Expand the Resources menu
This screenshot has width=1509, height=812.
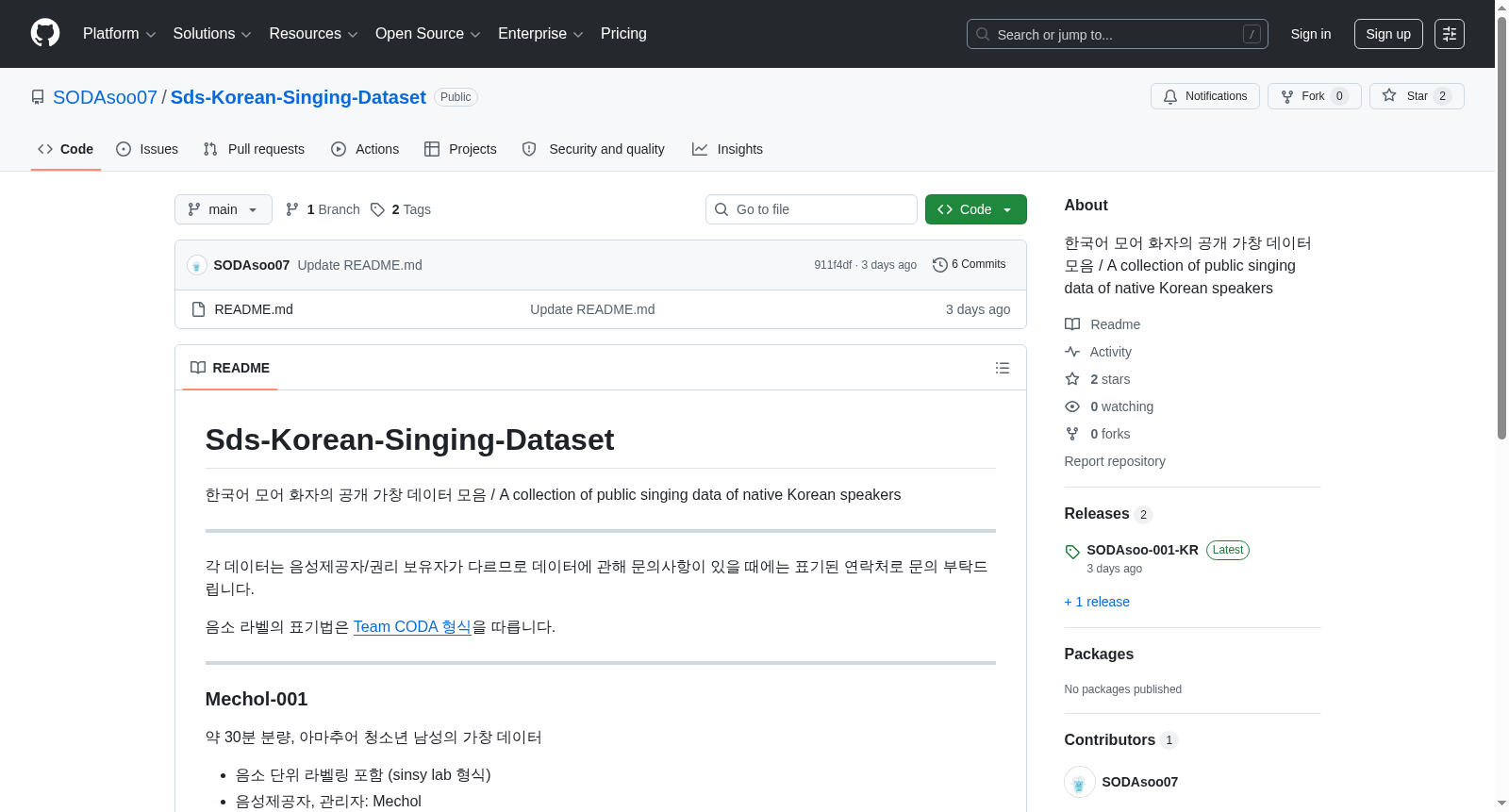(313, 34)
